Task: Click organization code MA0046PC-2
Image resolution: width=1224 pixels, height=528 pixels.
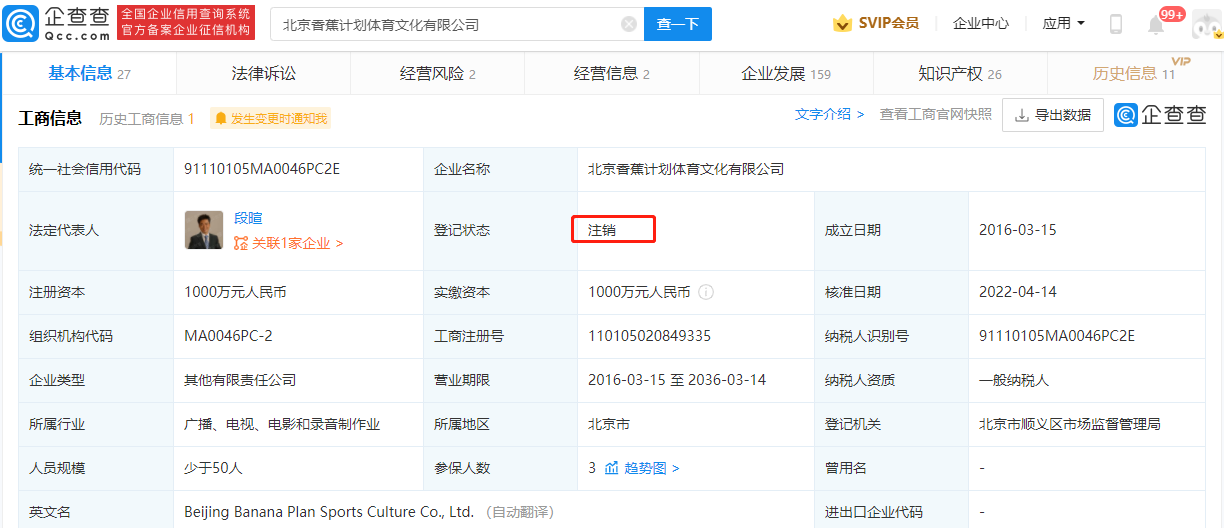Action: [228, 336]
